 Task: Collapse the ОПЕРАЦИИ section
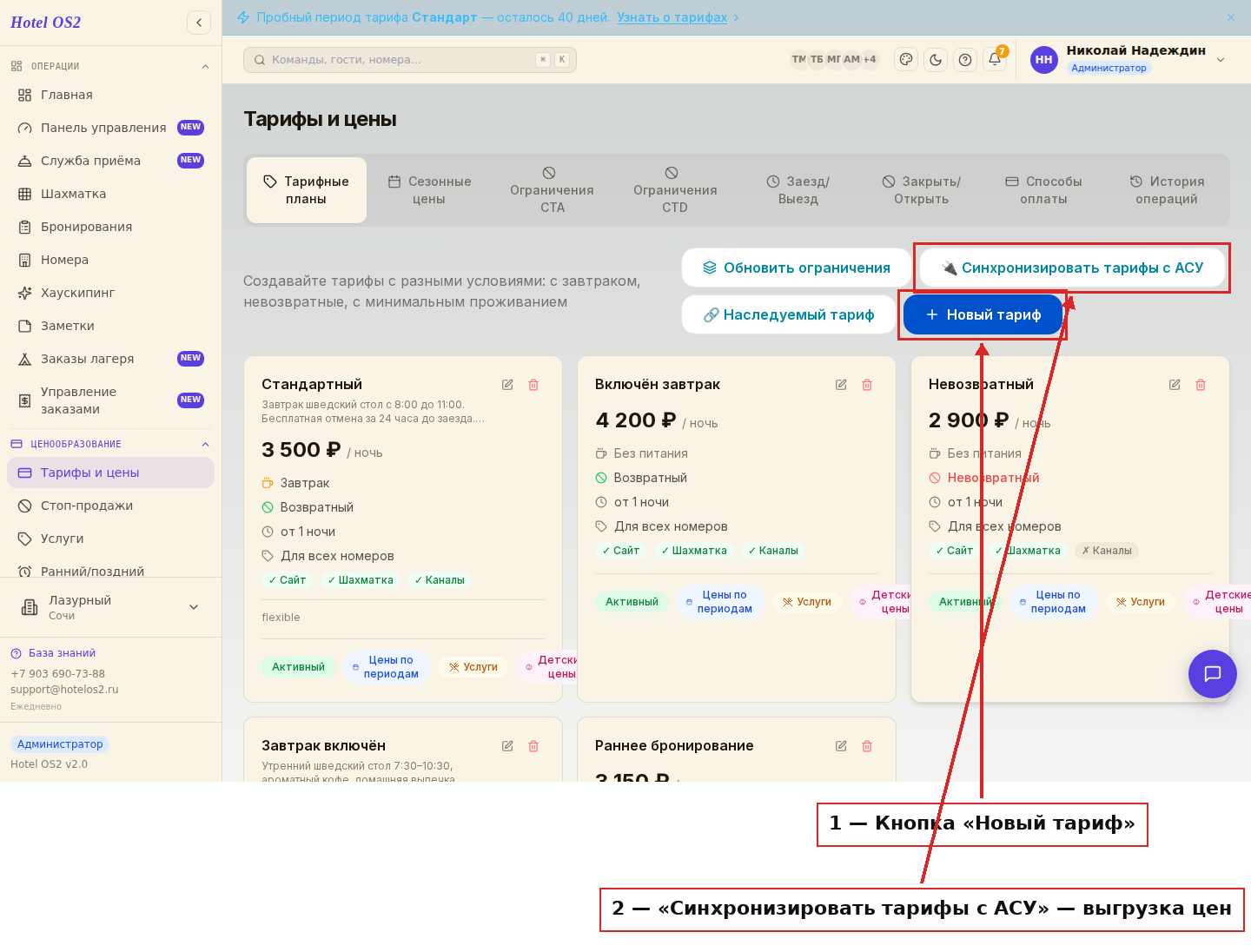point(110,66)
